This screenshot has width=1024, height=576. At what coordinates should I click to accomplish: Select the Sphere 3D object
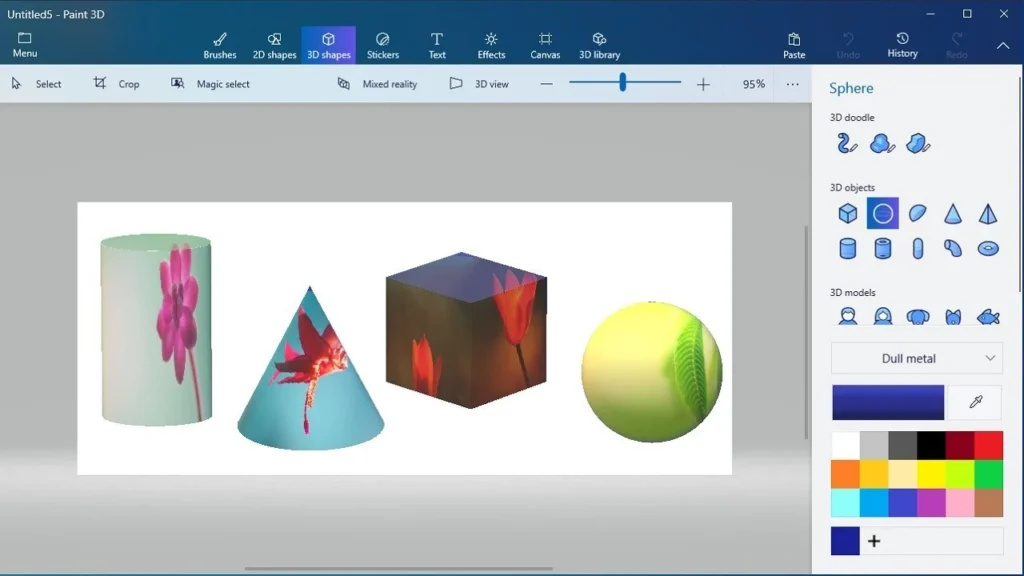883,214
